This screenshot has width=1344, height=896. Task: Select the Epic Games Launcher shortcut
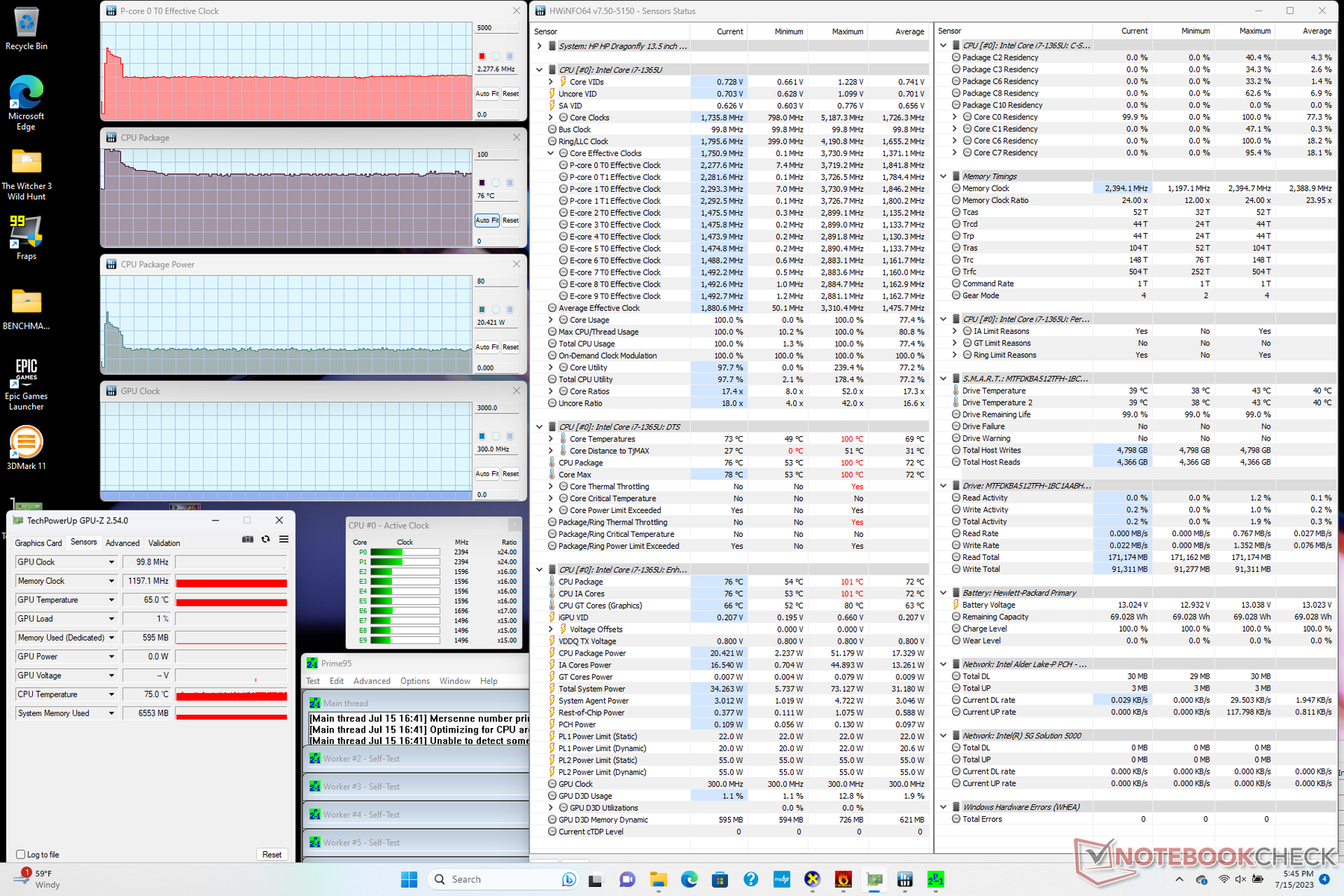point(26,384)
